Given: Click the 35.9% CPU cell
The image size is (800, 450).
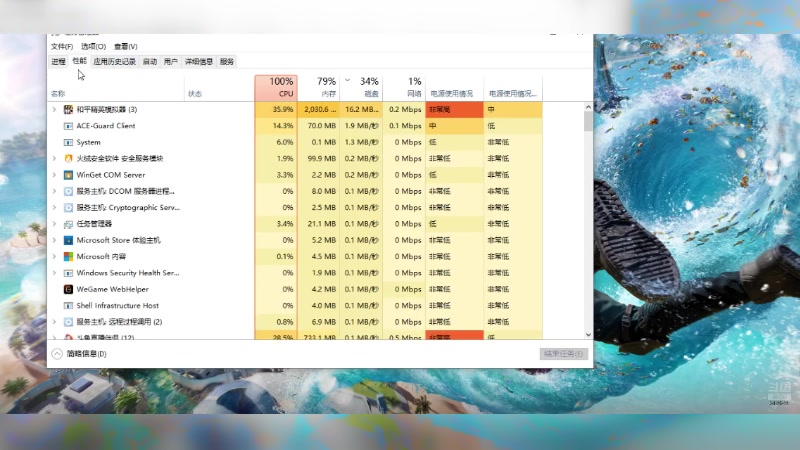Looking at the screenshot, I should click(x=276, y=110).
